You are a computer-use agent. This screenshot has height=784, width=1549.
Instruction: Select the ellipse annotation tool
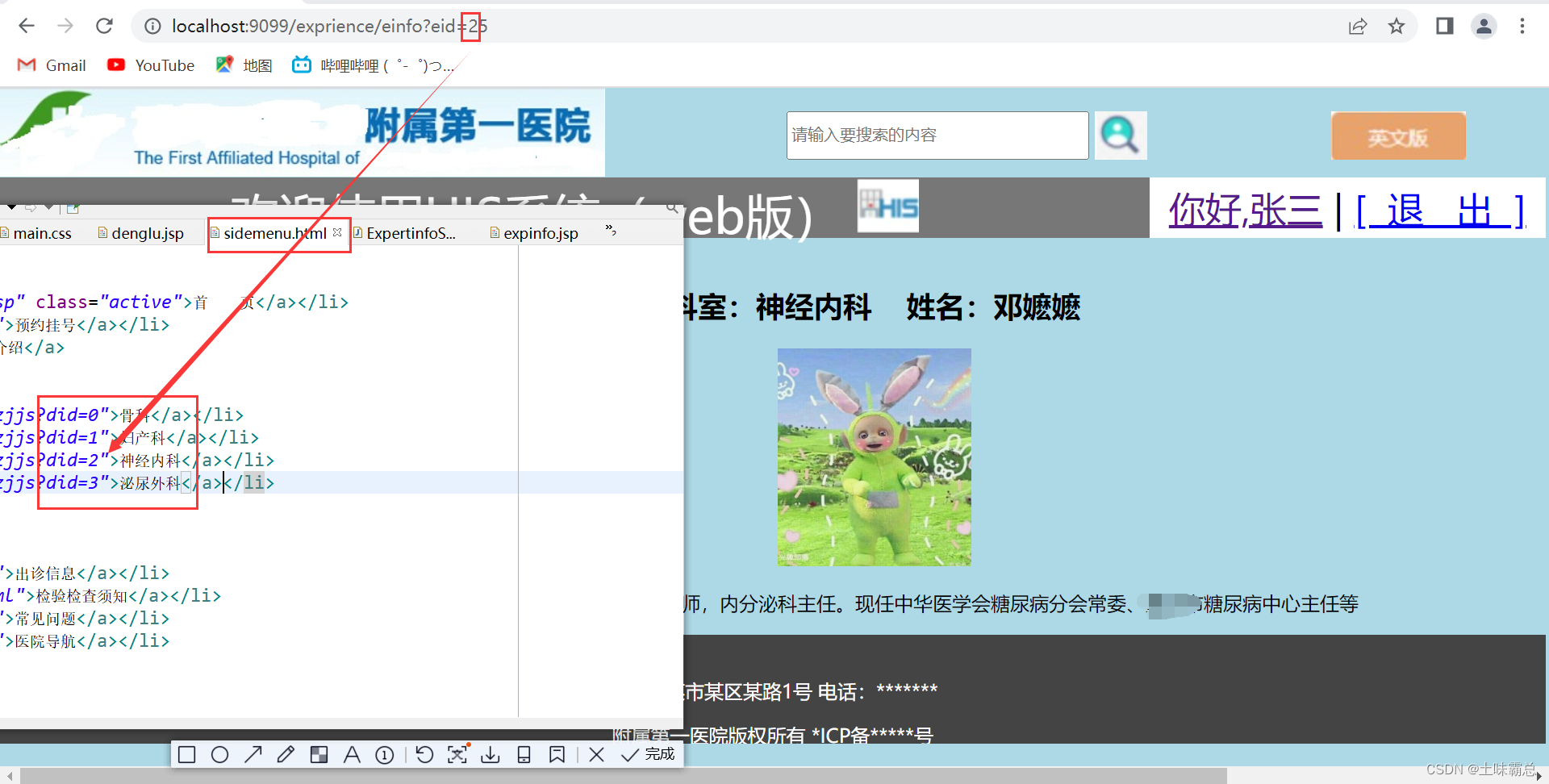(x=219, y=755)
